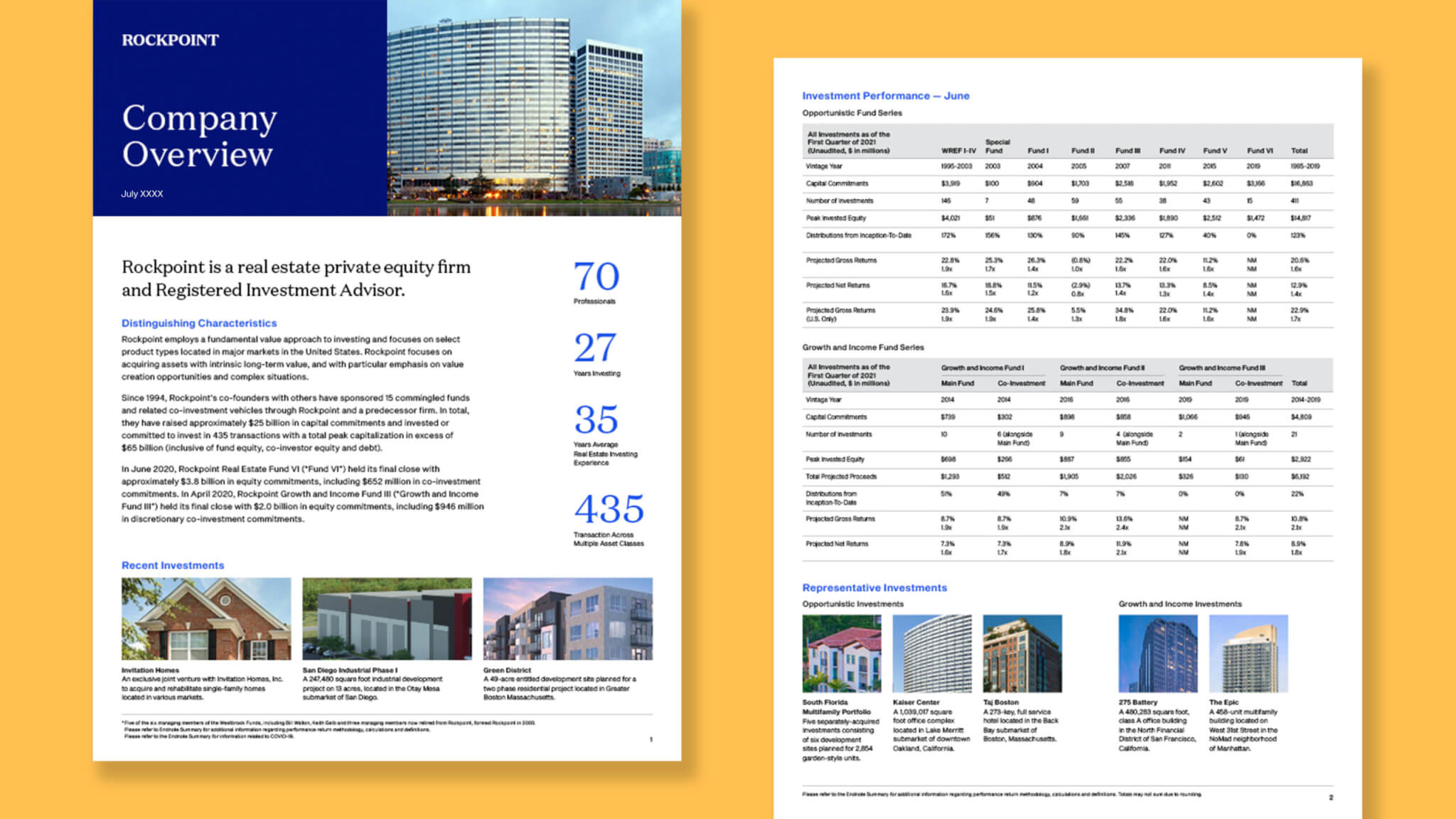Click the '35' years average experience figure
Viewport: 1456px width, 819px height.
tap(596, 419)
